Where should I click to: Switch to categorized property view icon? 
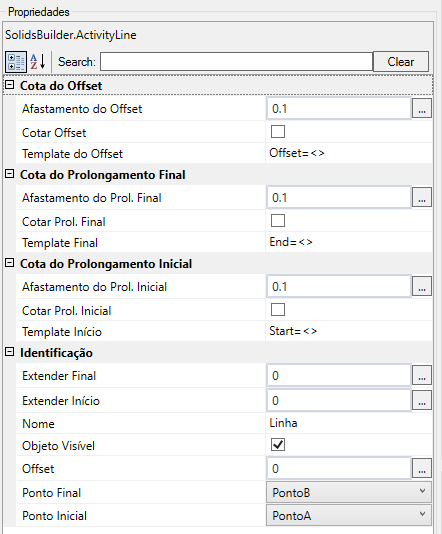[16, 62]
